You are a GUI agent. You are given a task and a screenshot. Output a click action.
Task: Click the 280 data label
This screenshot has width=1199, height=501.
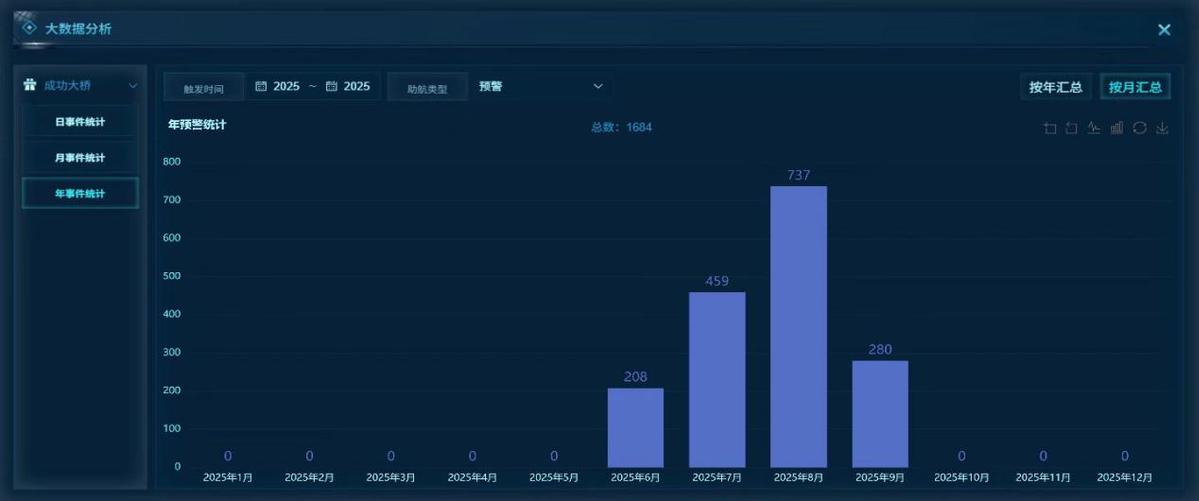[x=880, y=350]
